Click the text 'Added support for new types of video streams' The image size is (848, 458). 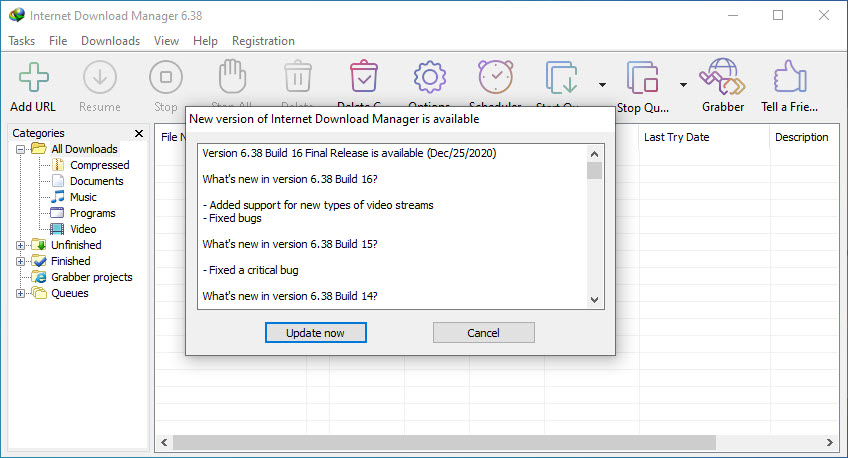[x=321, y=205]
